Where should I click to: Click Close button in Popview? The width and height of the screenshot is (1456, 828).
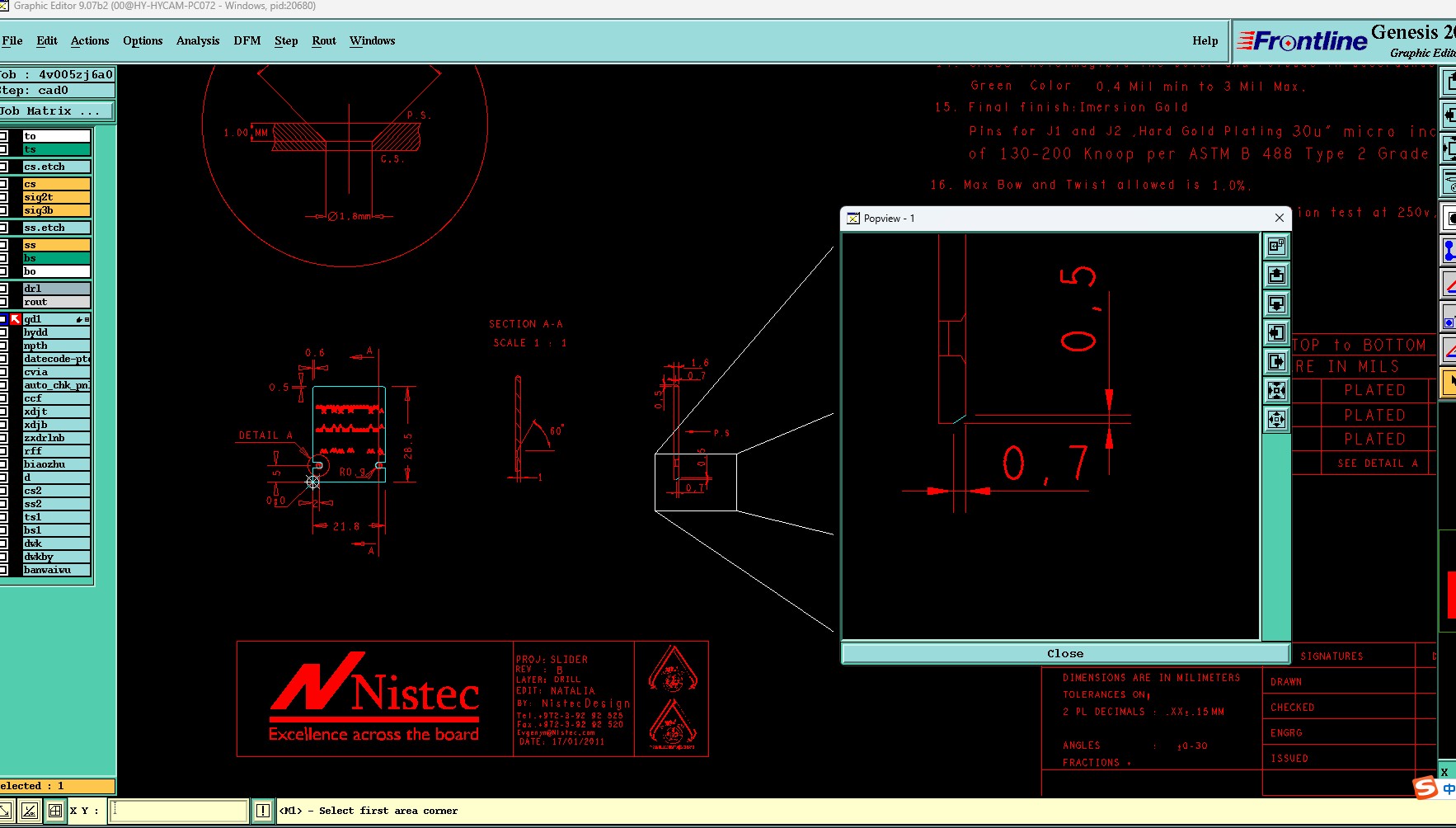[1065, 653]
